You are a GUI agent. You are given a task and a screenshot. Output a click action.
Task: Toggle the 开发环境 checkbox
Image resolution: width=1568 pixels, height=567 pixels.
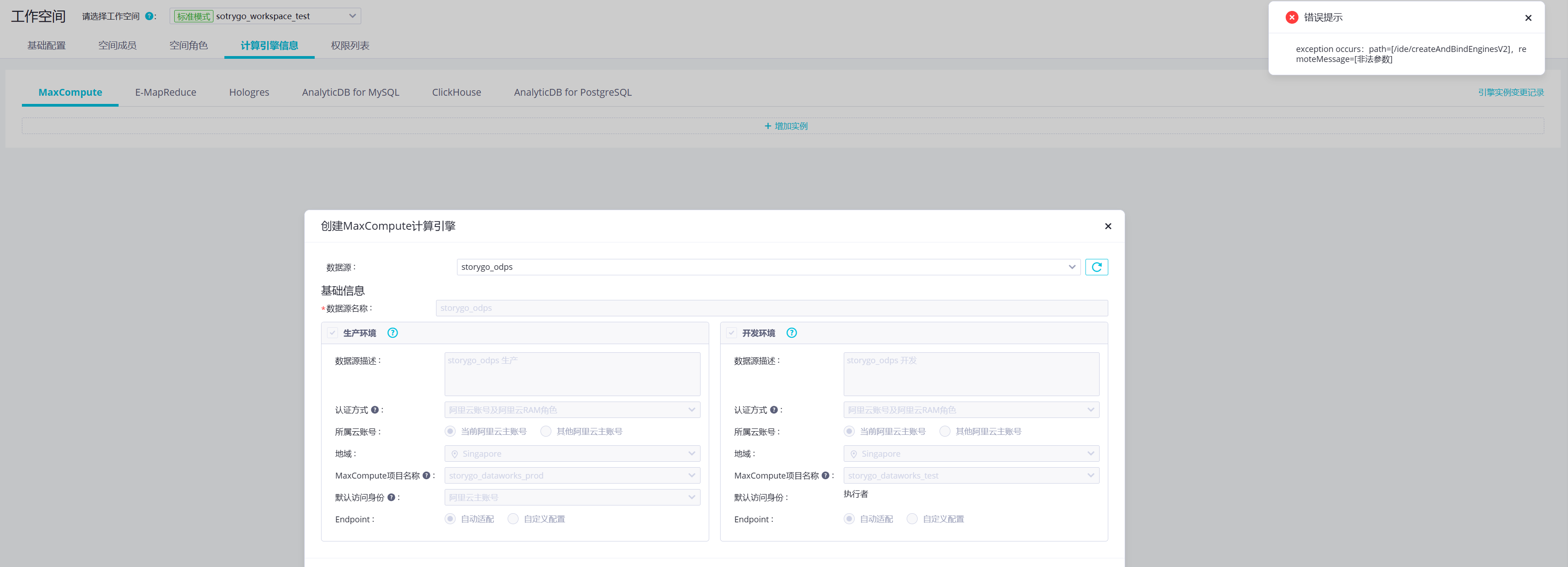click(x=732, y=333)
